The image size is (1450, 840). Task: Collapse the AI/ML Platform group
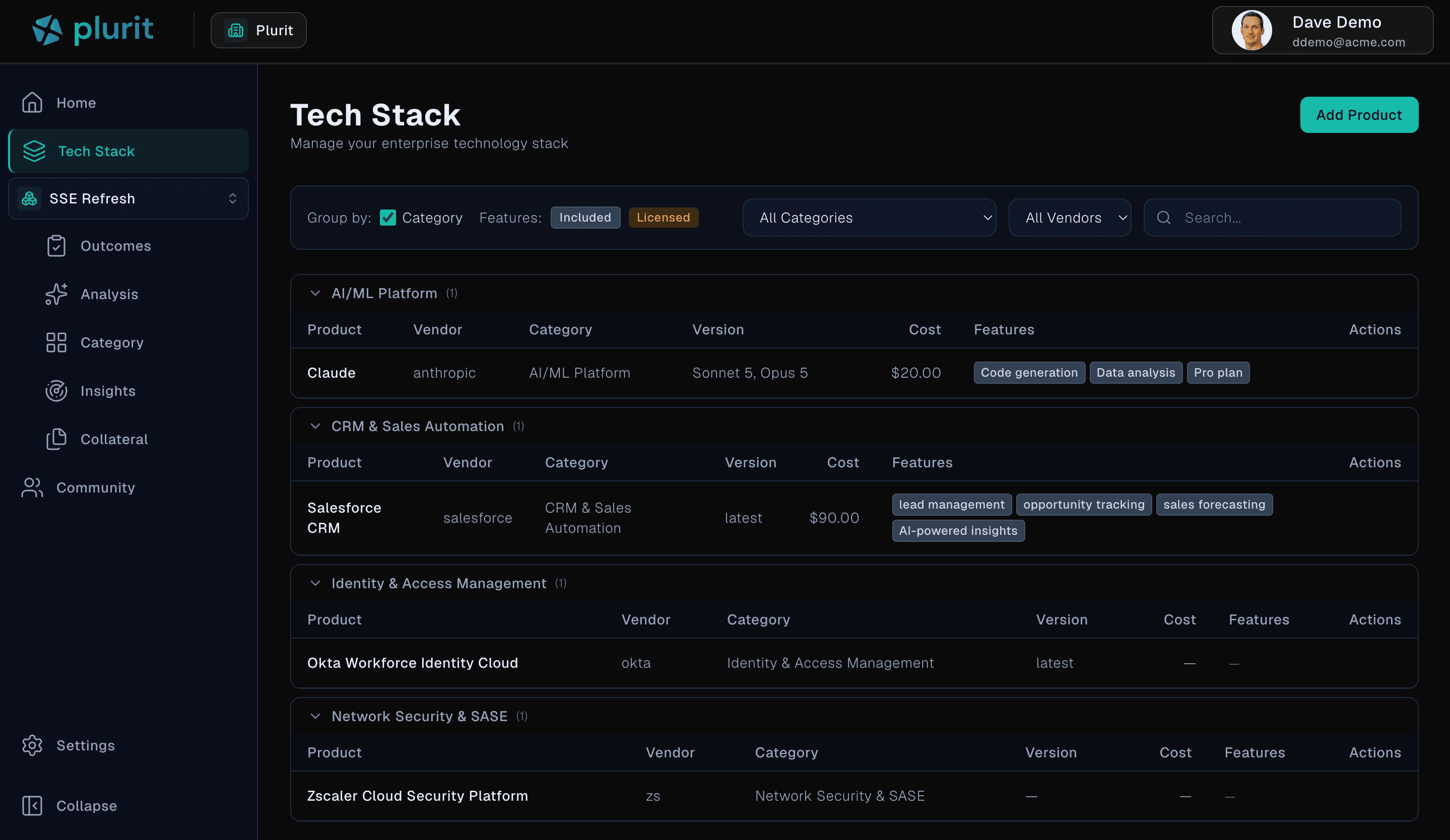[x=315, y=293]
